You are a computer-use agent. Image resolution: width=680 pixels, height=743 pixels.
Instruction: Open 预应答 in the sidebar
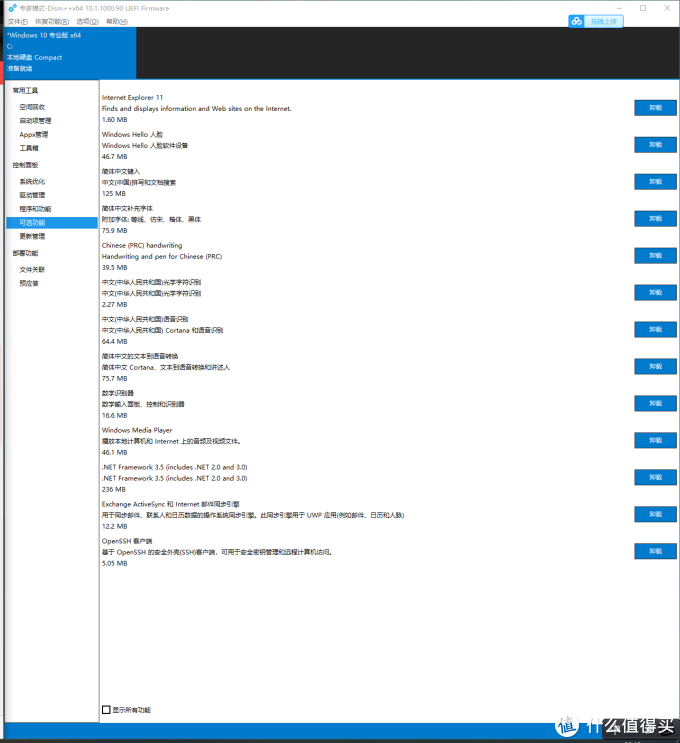[29, 283]
